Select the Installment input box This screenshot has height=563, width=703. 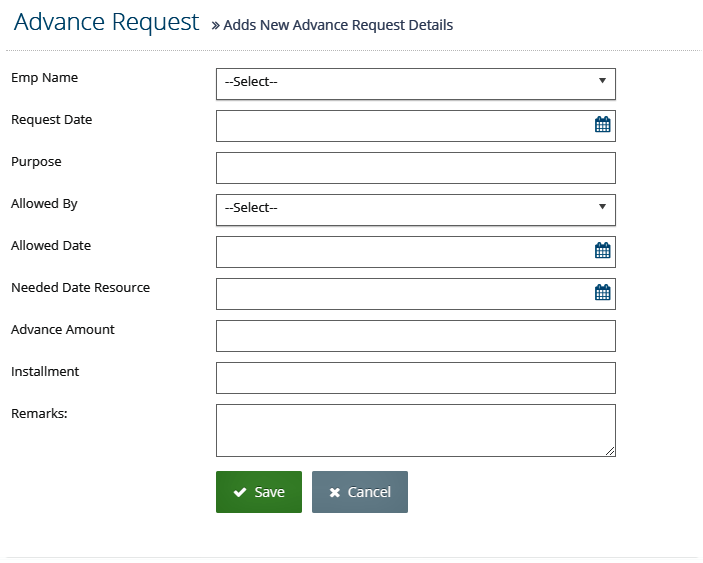click(416, 378)
